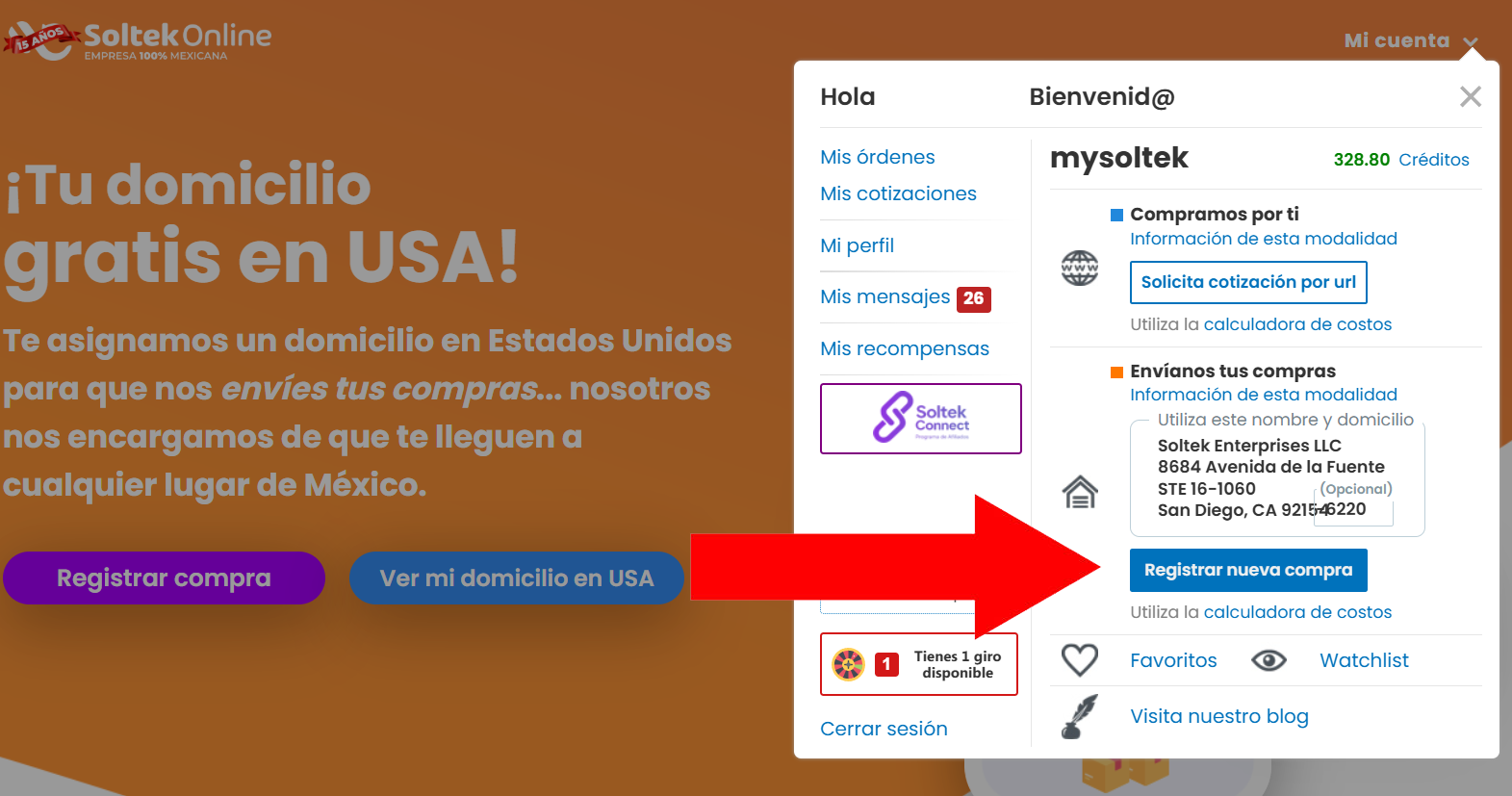1512x796 pixels.
Task: Open Mis órdenes
Action: coord(878,157)
